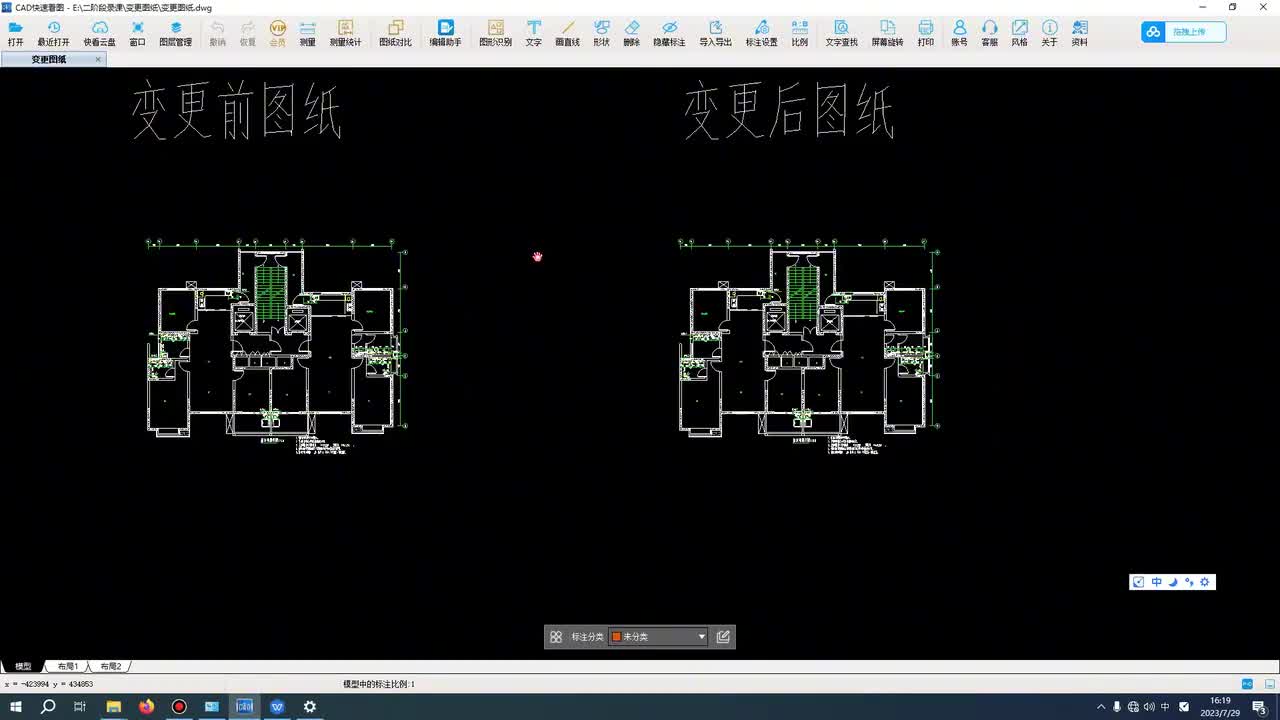Open the 资料 resources icon
Screen dimensions: 1280x720
point(1080,33)
